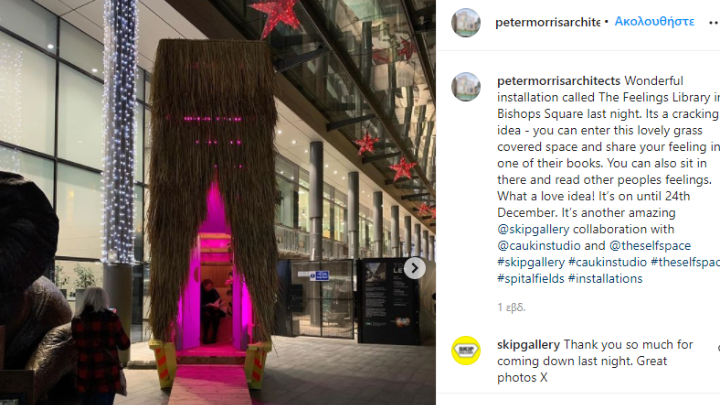Screen dimensions: 720x405
Task: Open the #skipgallery hashtag
Action: click(x=531, y=262)
